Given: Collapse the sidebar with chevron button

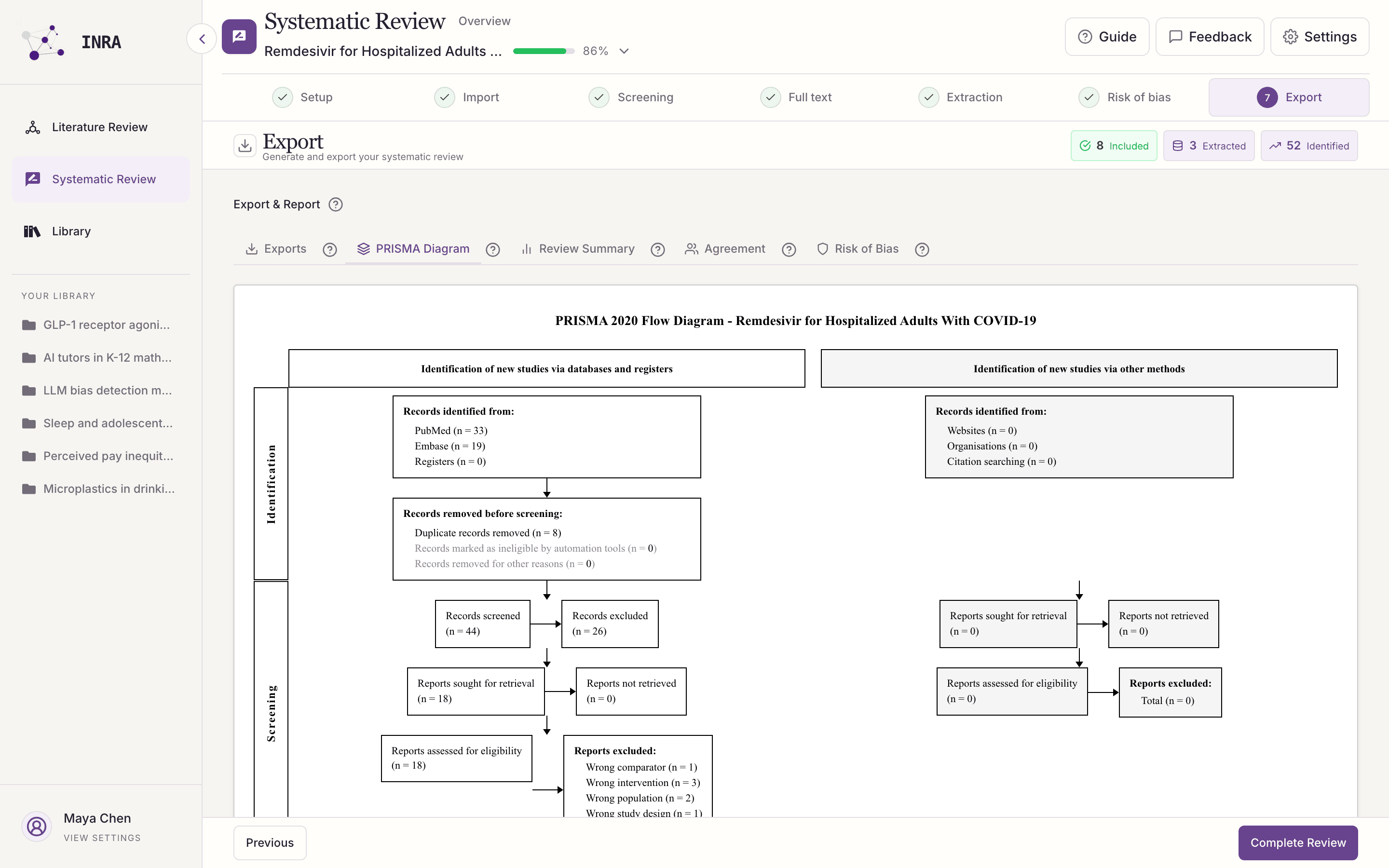Looking at the screenshot, I should tap(202, 39).
